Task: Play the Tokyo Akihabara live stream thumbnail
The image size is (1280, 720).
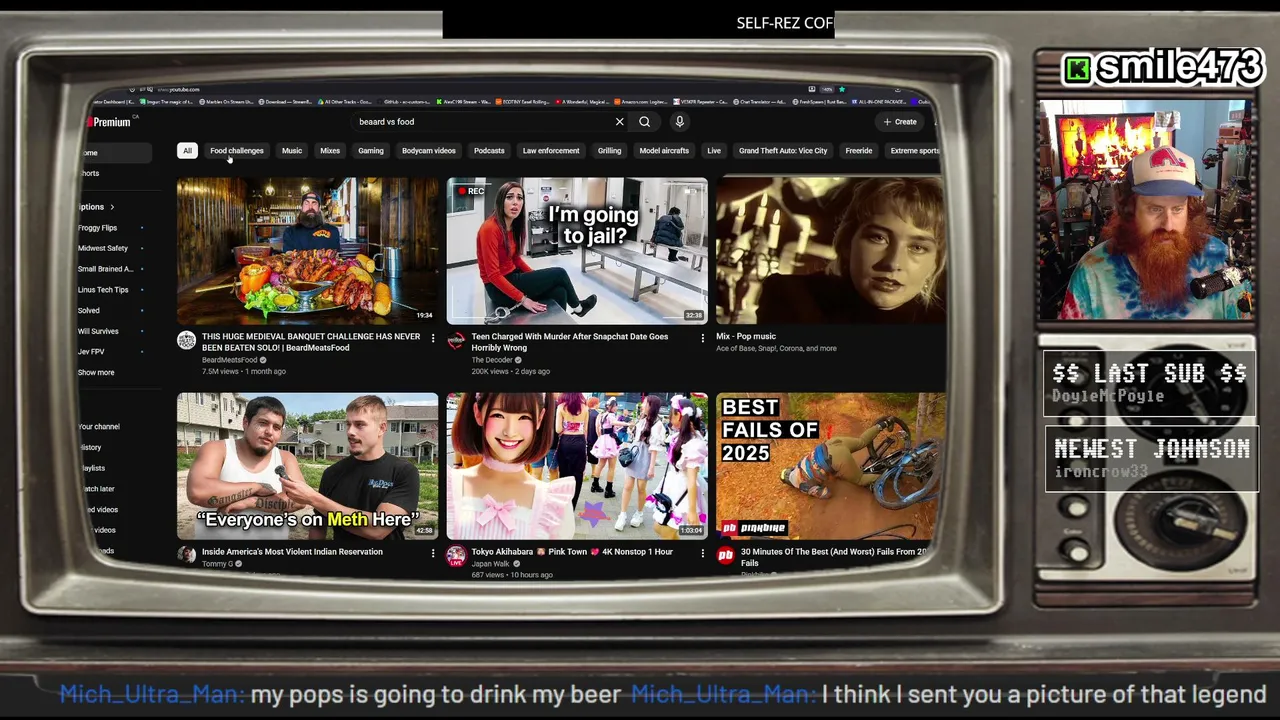Action: (x=577, y=466)
